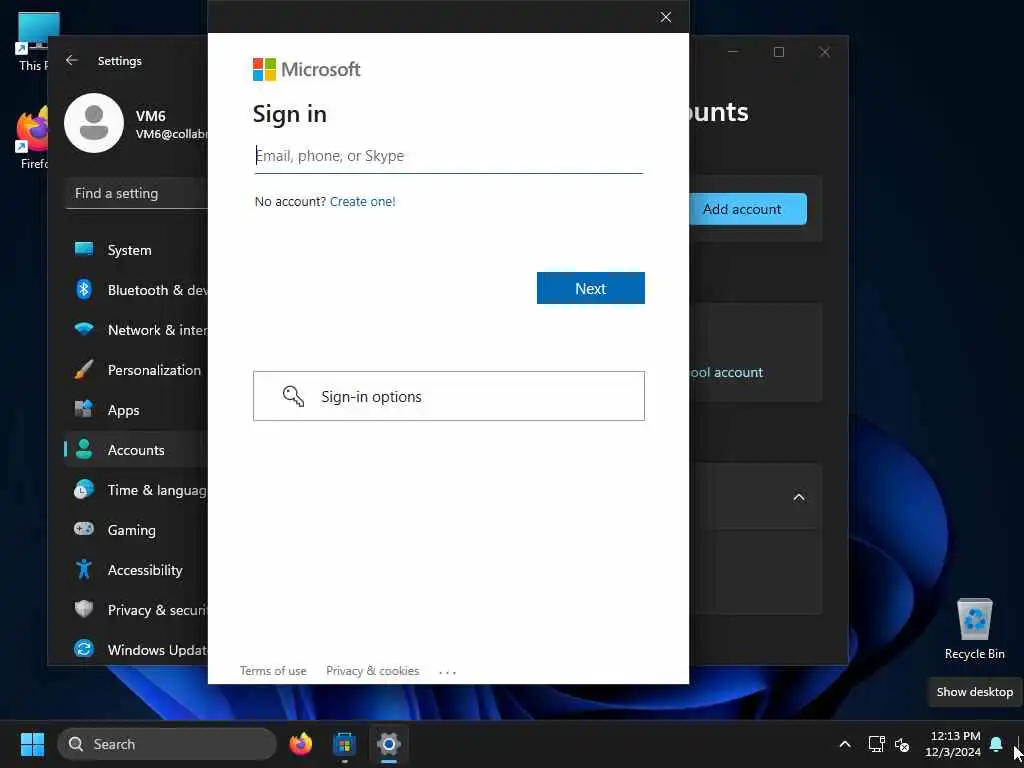Screen dimensions: 1024x768
Task: Open Privacy & security settings
Action: point(136,610)
